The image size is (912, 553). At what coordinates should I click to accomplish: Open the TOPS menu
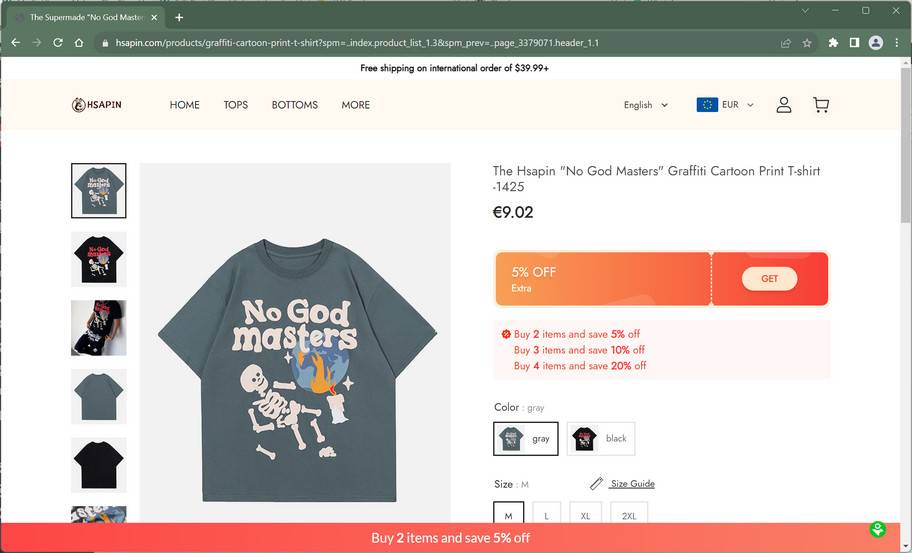point(236,105)
